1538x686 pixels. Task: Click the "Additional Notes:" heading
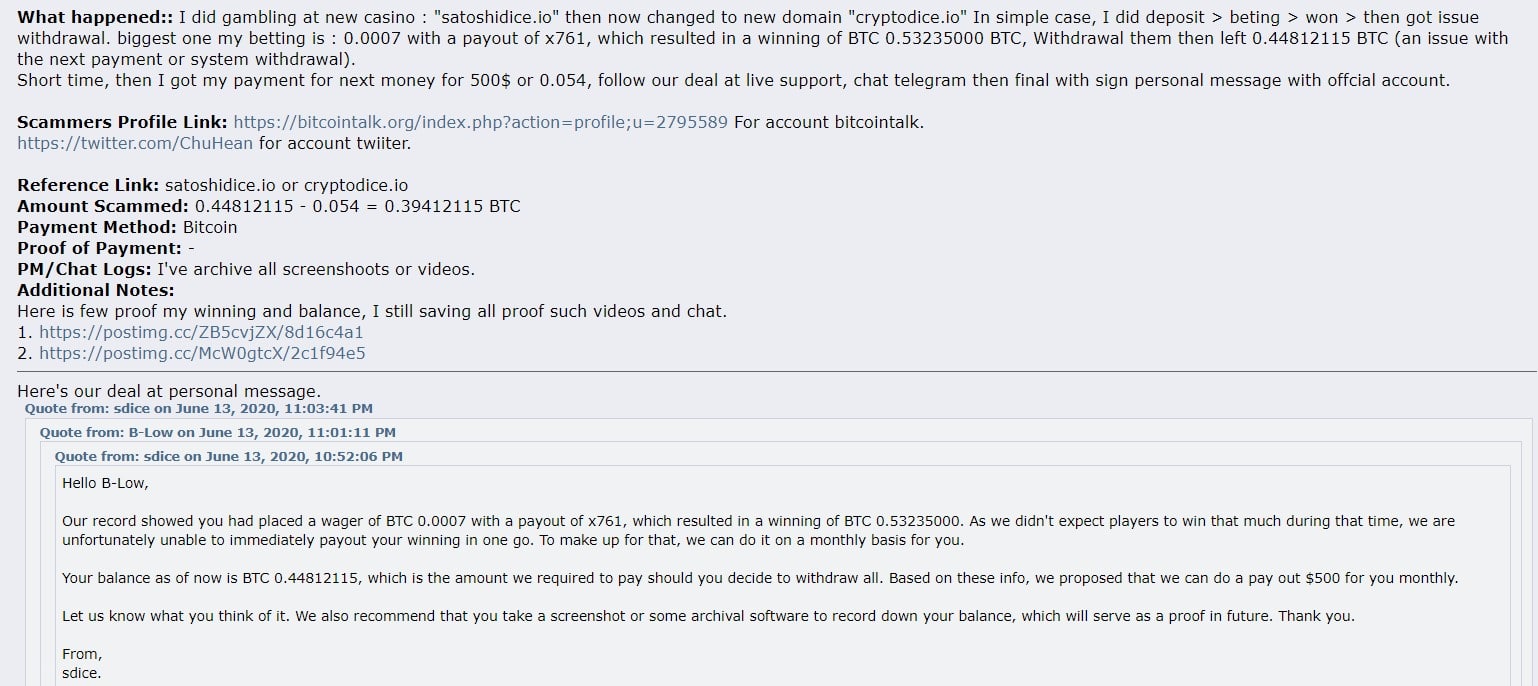point(96,290)
